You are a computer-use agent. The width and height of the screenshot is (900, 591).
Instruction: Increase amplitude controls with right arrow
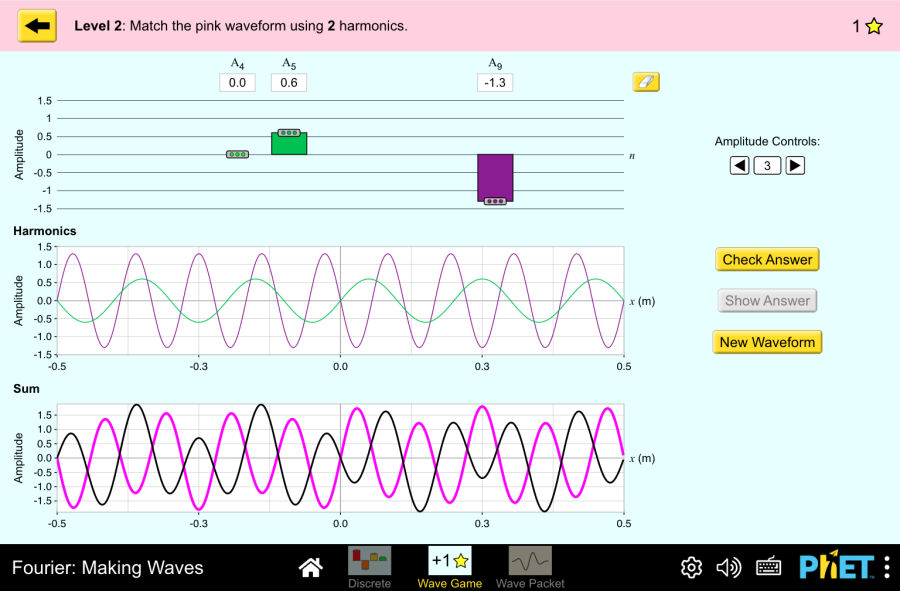click(x=794, y=165)
